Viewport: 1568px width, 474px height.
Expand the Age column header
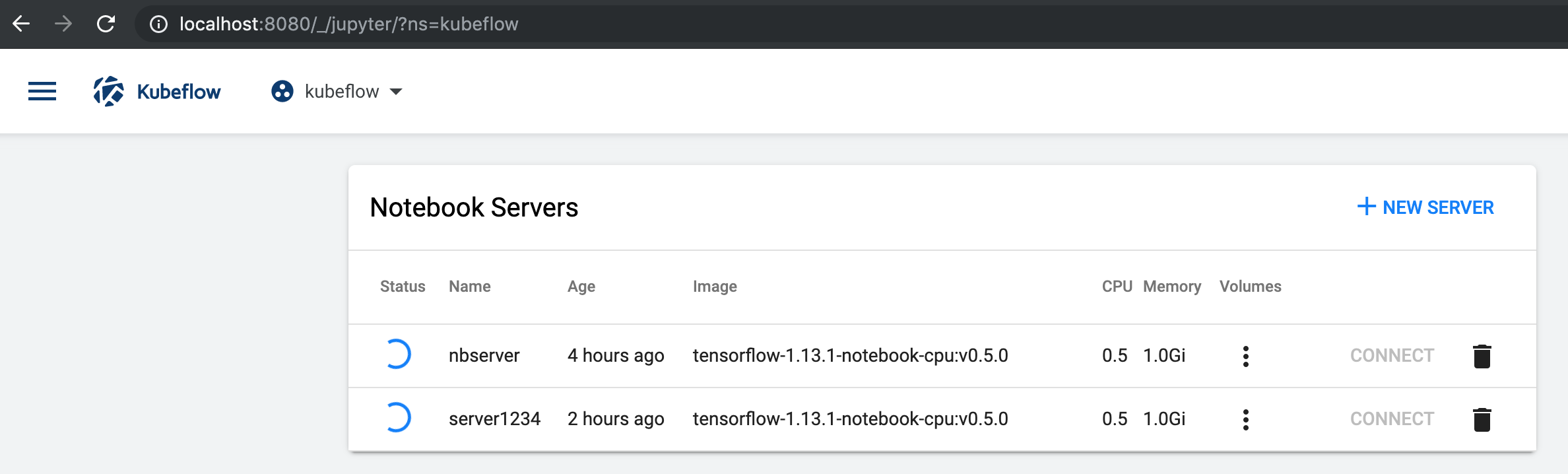pos(581,287)
